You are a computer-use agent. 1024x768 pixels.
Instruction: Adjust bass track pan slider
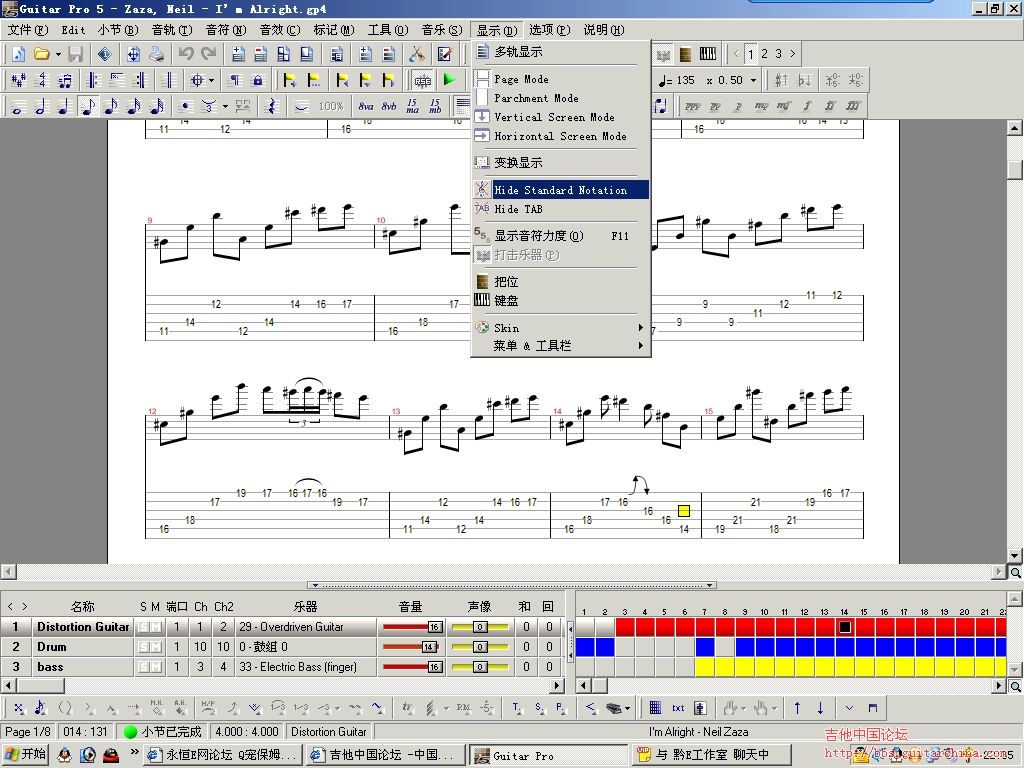(x=480, y=667)
